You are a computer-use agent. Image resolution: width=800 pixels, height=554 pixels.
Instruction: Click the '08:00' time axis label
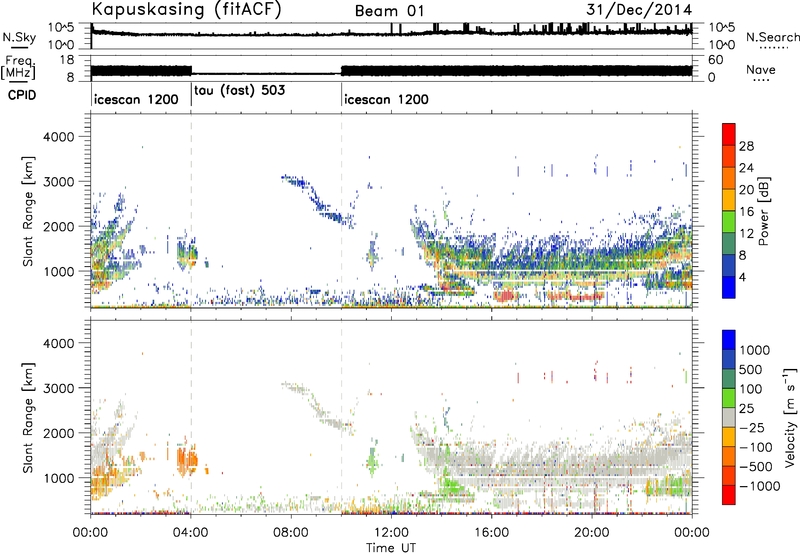pos(291,533)
